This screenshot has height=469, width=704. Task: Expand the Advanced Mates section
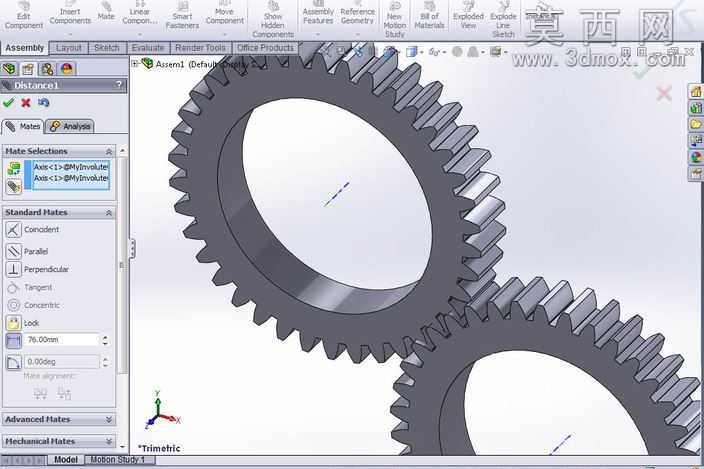point(109,419)
